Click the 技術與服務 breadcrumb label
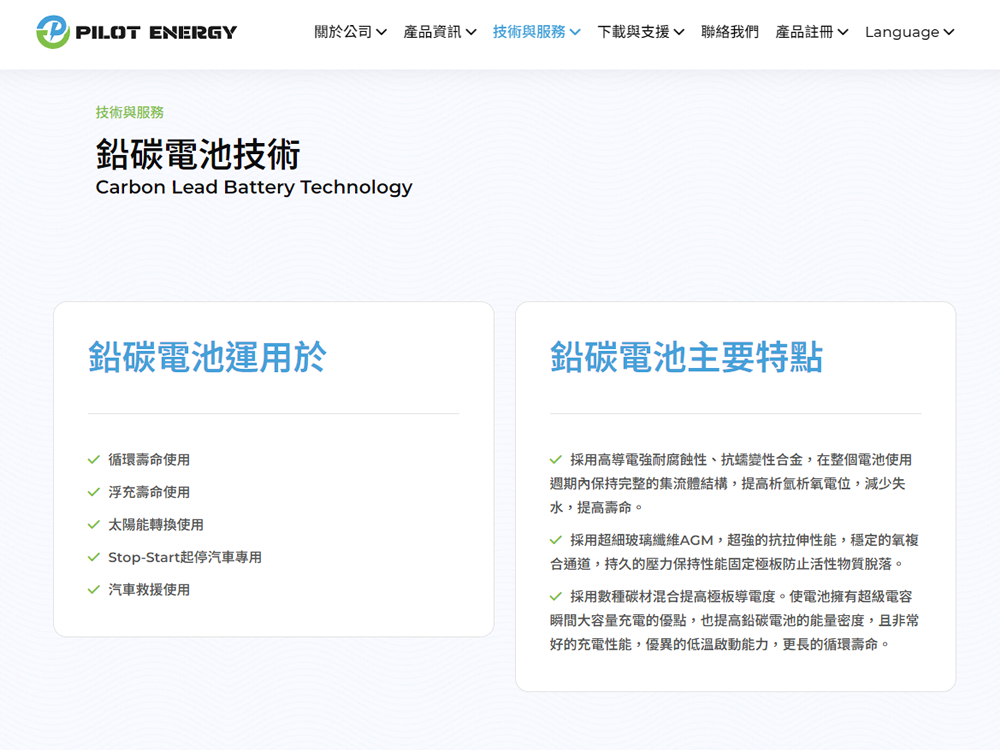This screenshot has width=1000, height=750. coord(130,112)
